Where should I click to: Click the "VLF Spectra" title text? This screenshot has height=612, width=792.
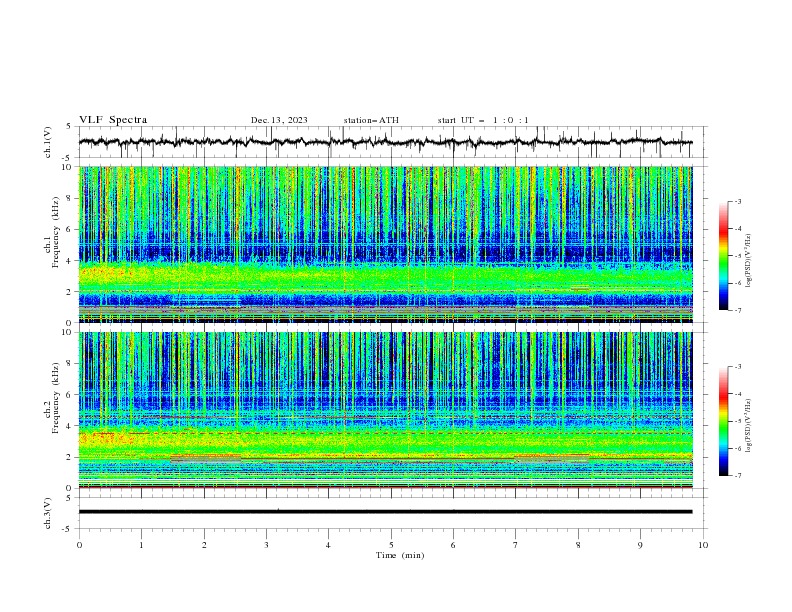[x=113, y=120]
